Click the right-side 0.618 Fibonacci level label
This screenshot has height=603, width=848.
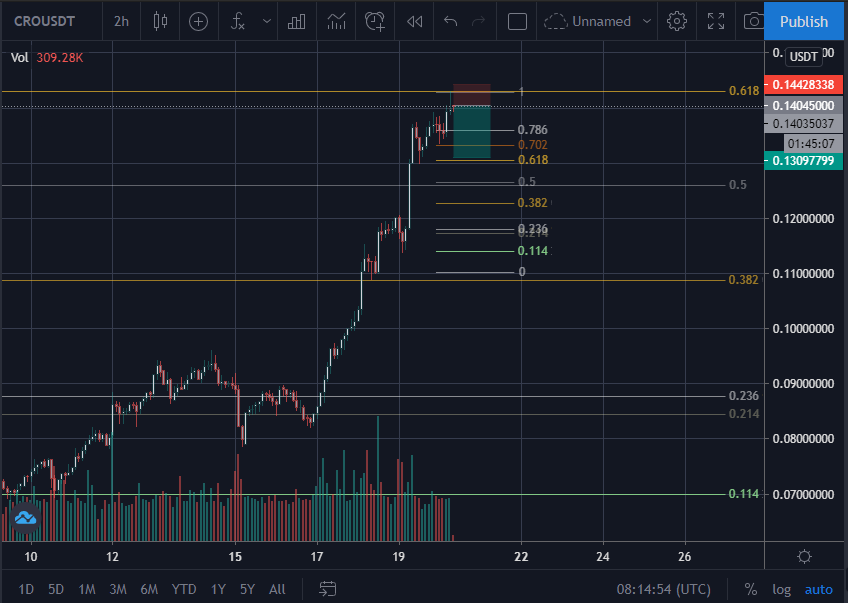coord(744,91)
